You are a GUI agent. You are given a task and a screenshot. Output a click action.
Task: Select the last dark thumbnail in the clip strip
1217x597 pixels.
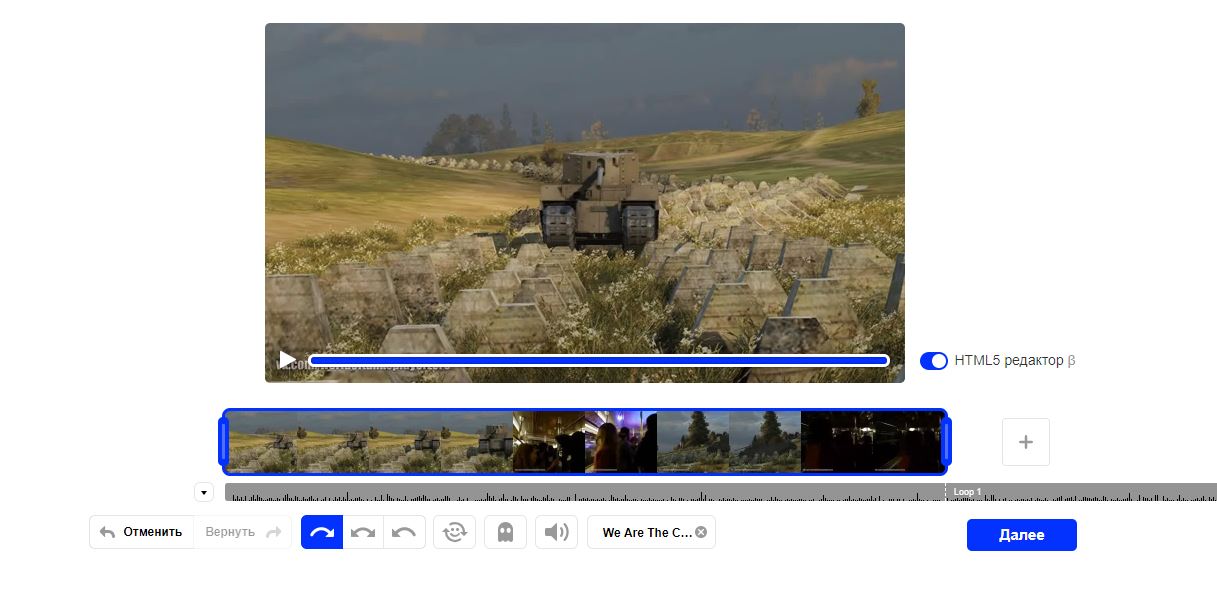(x=907, y=441)
